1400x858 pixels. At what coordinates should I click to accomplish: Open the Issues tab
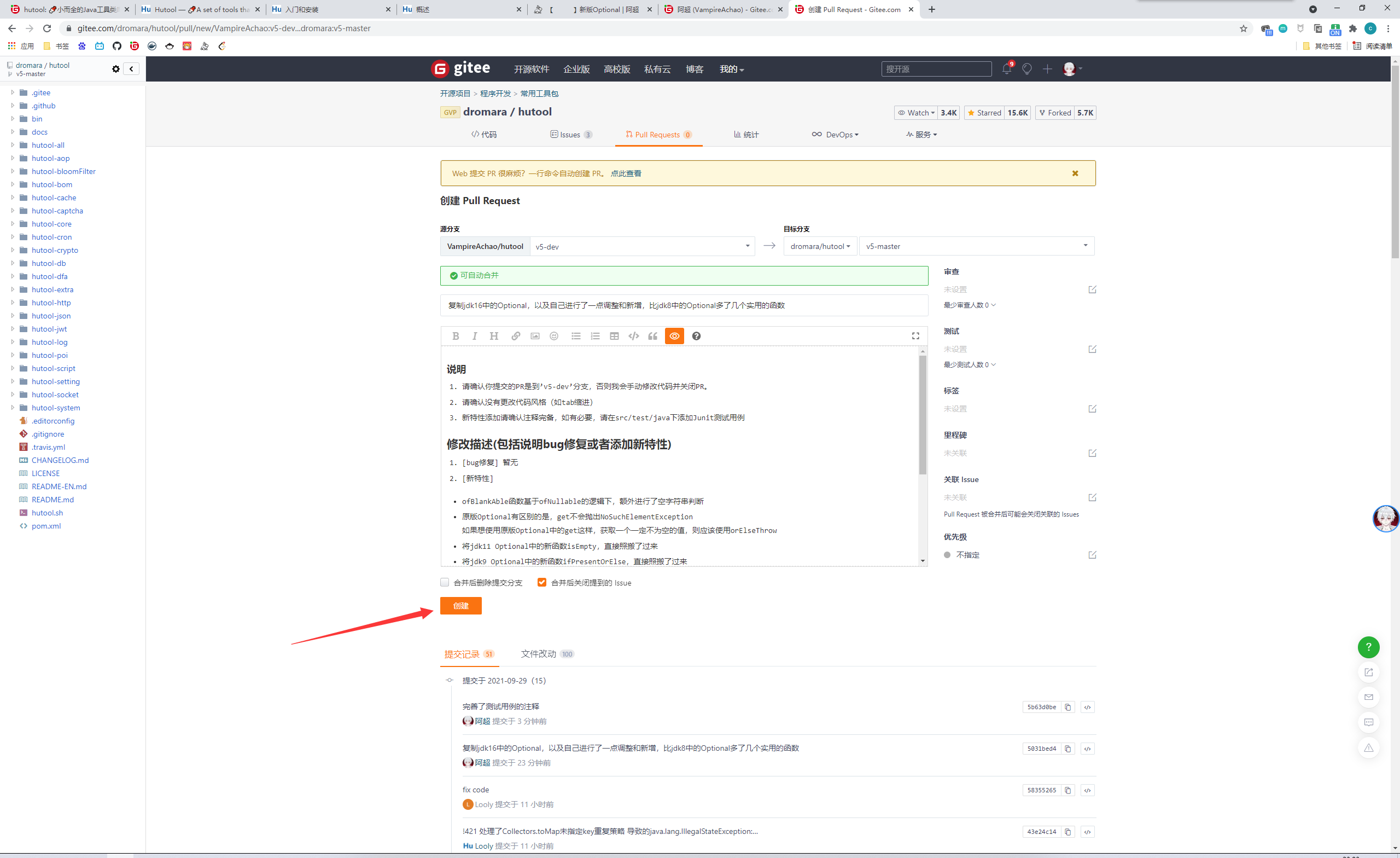(570, 135)
